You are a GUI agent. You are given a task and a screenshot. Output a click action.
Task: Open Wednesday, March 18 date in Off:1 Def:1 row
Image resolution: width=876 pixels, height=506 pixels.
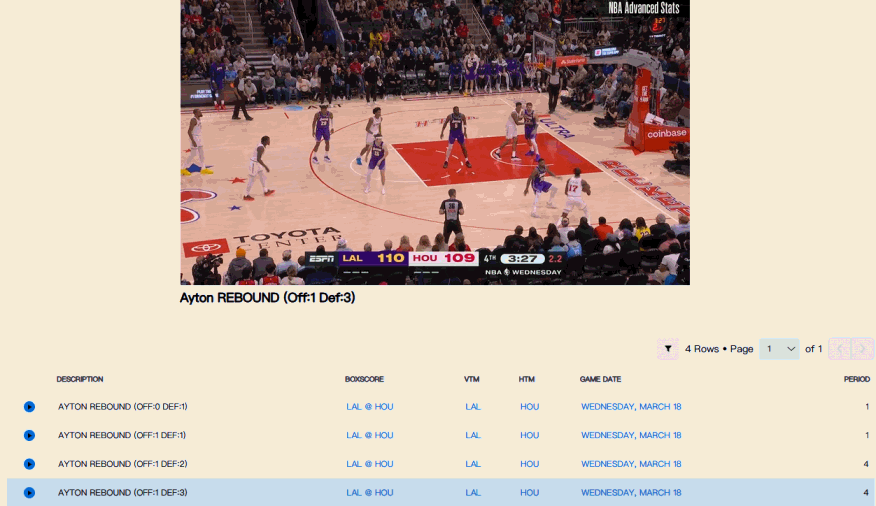[631, 435]
